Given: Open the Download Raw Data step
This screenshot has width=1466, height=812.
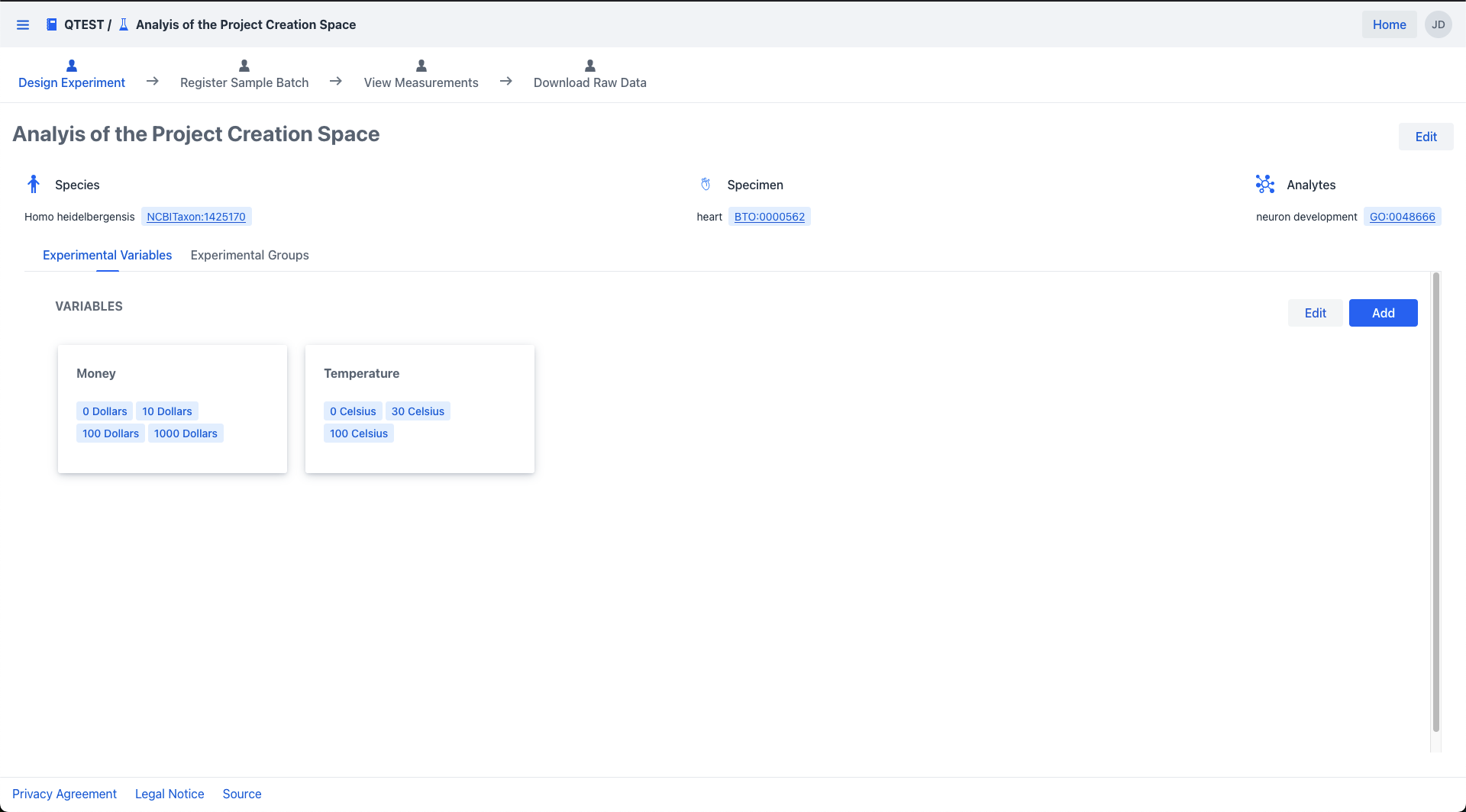Looking at the screenshot, I should pyautogui.click(x=589, y=82).
